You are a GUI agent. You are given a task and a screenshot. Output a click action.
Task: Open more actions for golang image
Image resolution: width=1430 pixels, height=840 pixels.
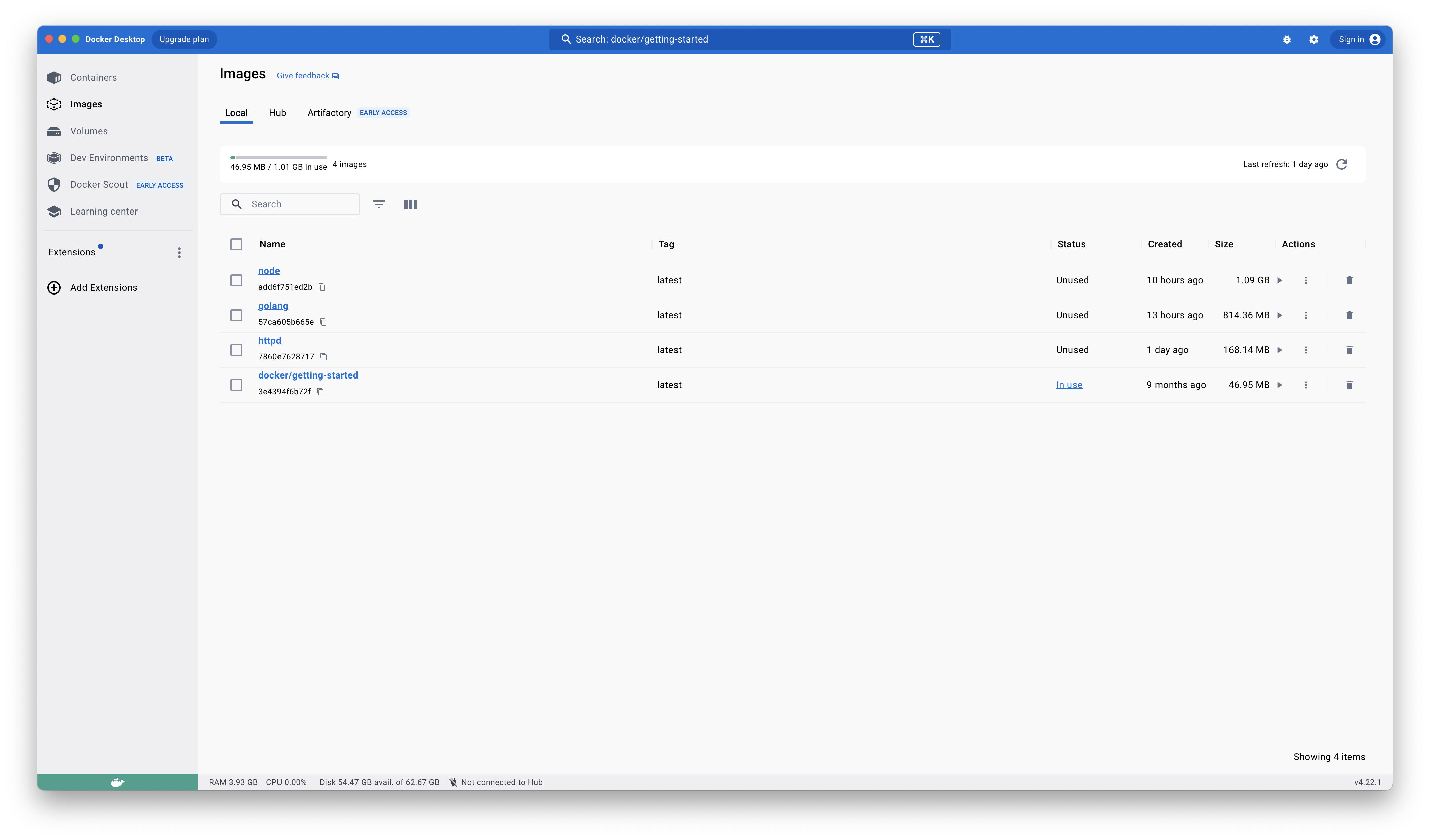point(1306,315)
